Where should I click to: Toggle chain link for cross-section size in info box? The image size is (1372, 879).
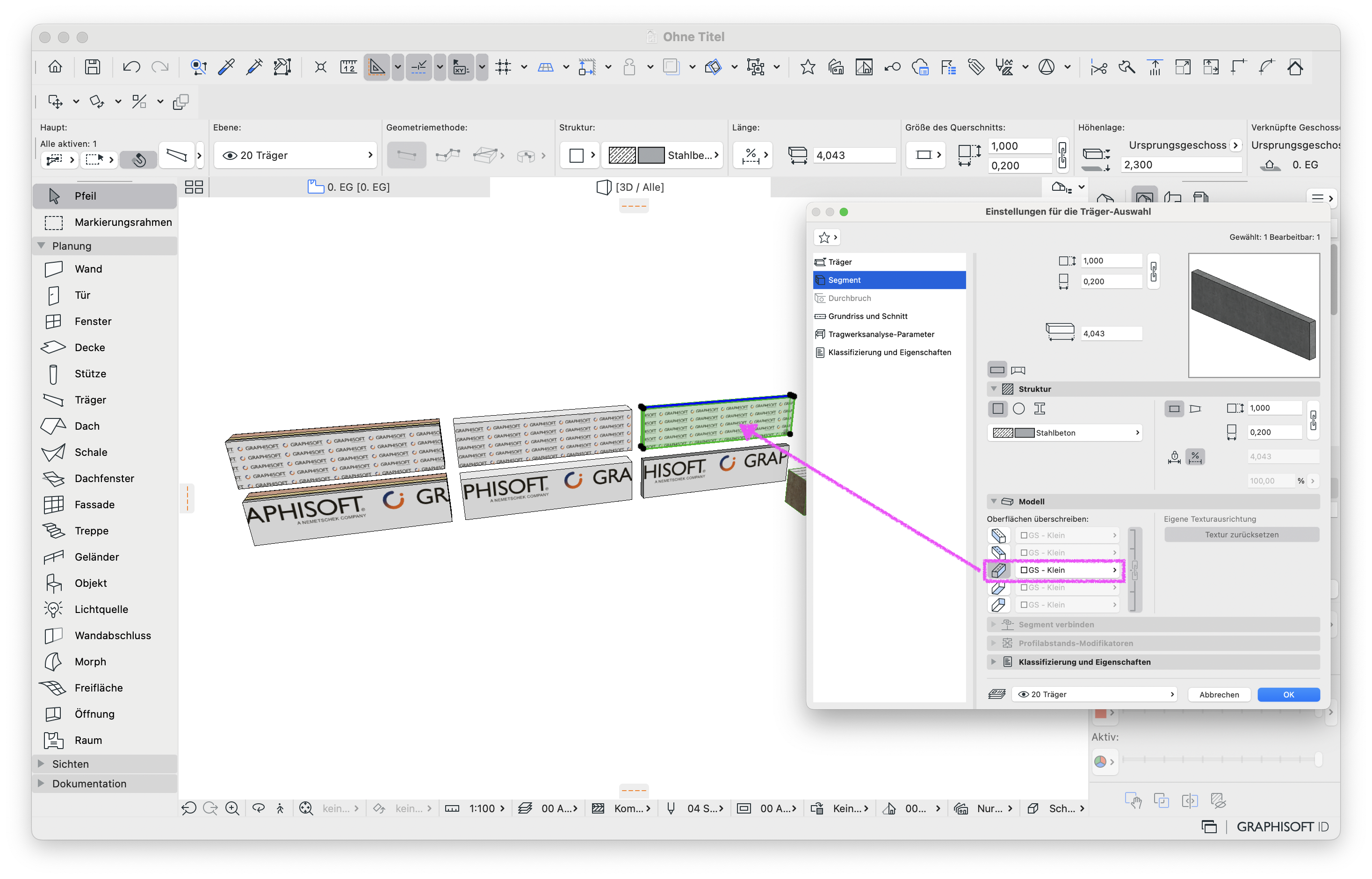(1062, 155)
